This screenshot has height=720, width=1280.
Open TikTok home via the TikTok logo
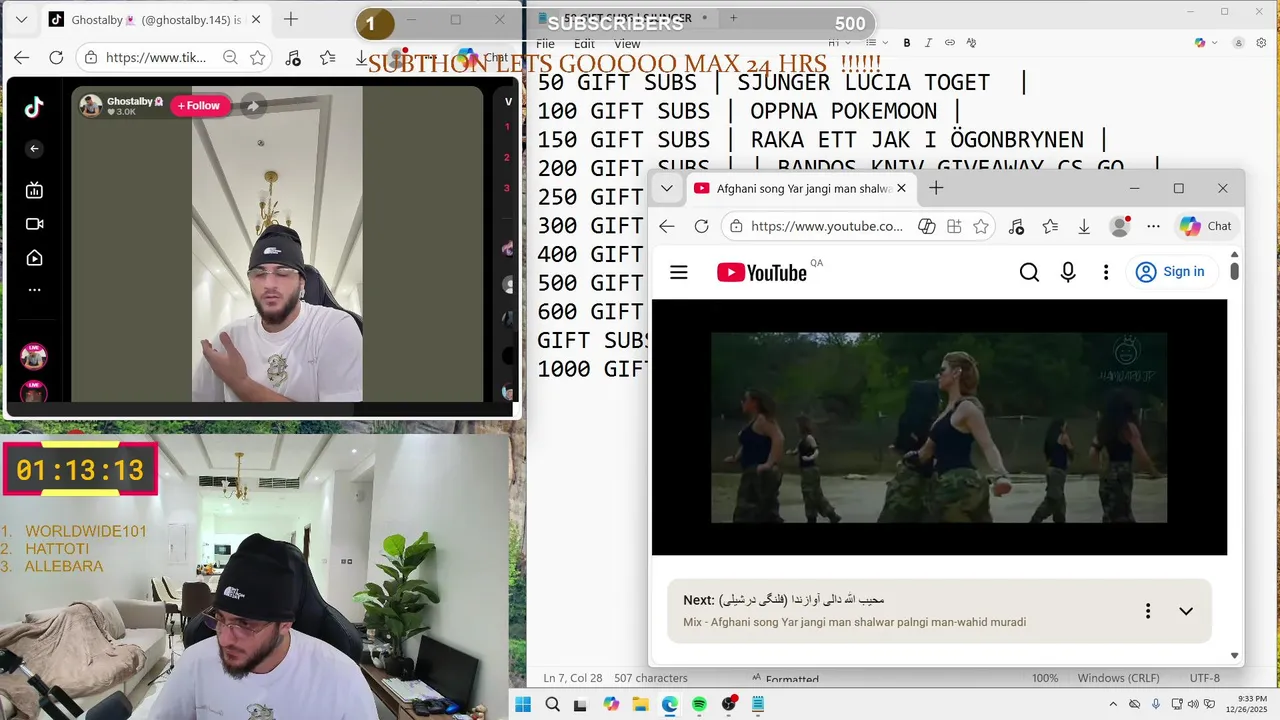(x=34, y=107)
